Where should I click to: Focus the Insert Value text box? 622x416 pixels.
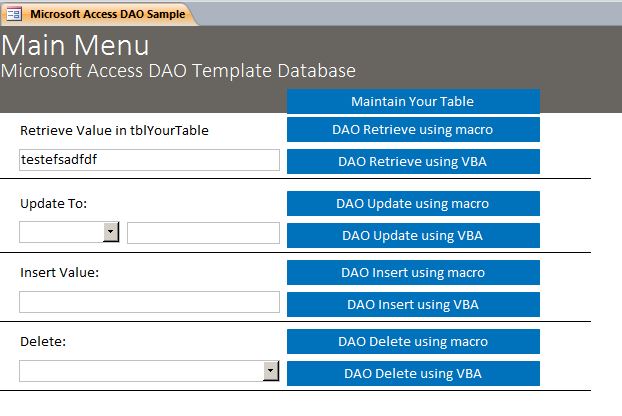coord(150,302)
